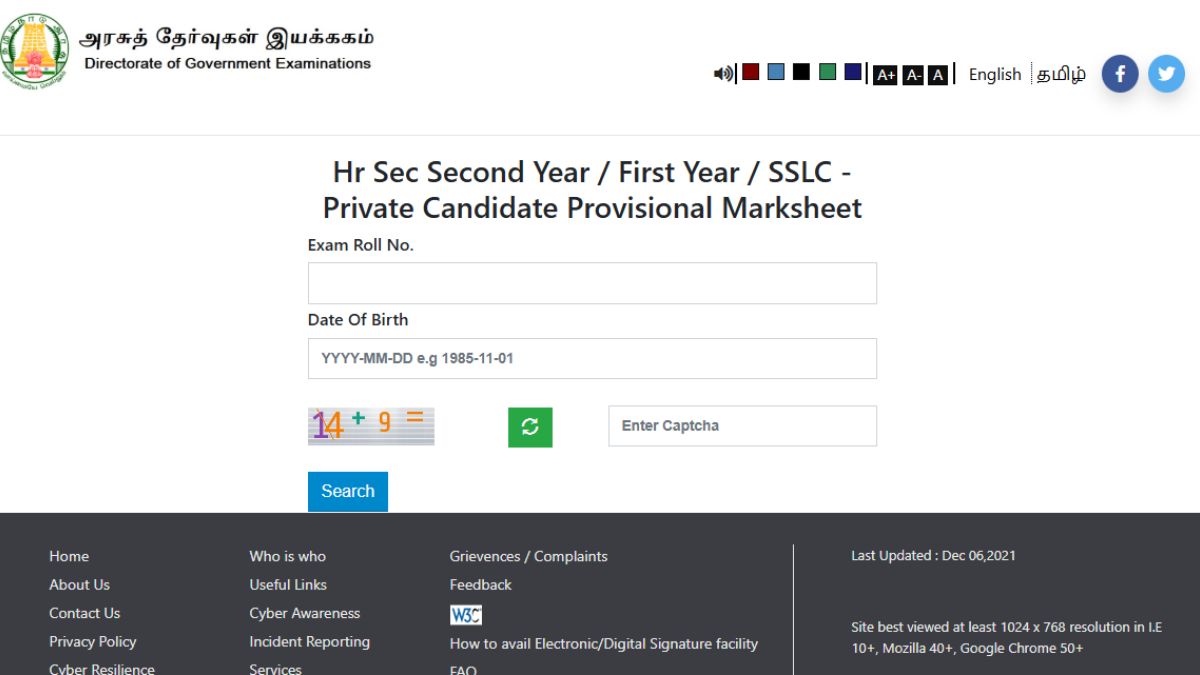Refresh the captcha with green reload icon
This screenshot has height=675, width=1200.
(x=530, y=427)
